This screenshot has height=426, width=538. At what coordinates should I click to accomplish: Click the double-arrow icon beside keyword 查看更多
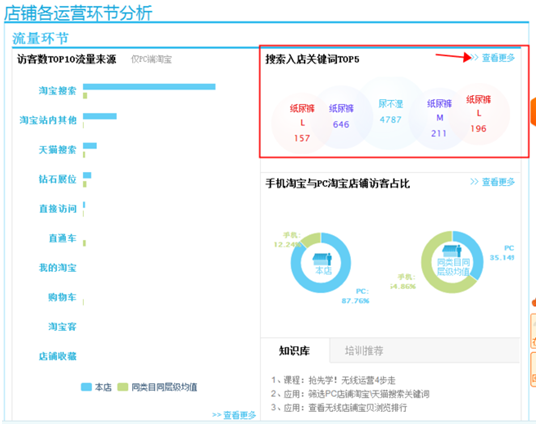(x=474, y=58)
